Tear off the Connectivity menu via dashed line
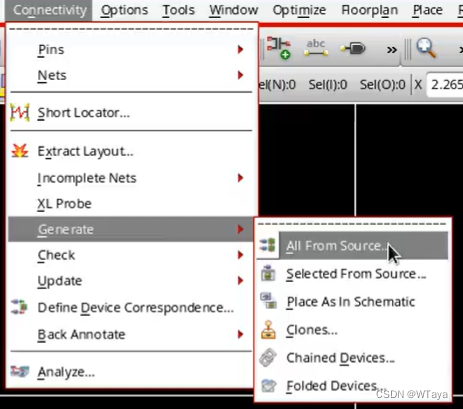The image size is (463, 409). click(x=131, y=29)
